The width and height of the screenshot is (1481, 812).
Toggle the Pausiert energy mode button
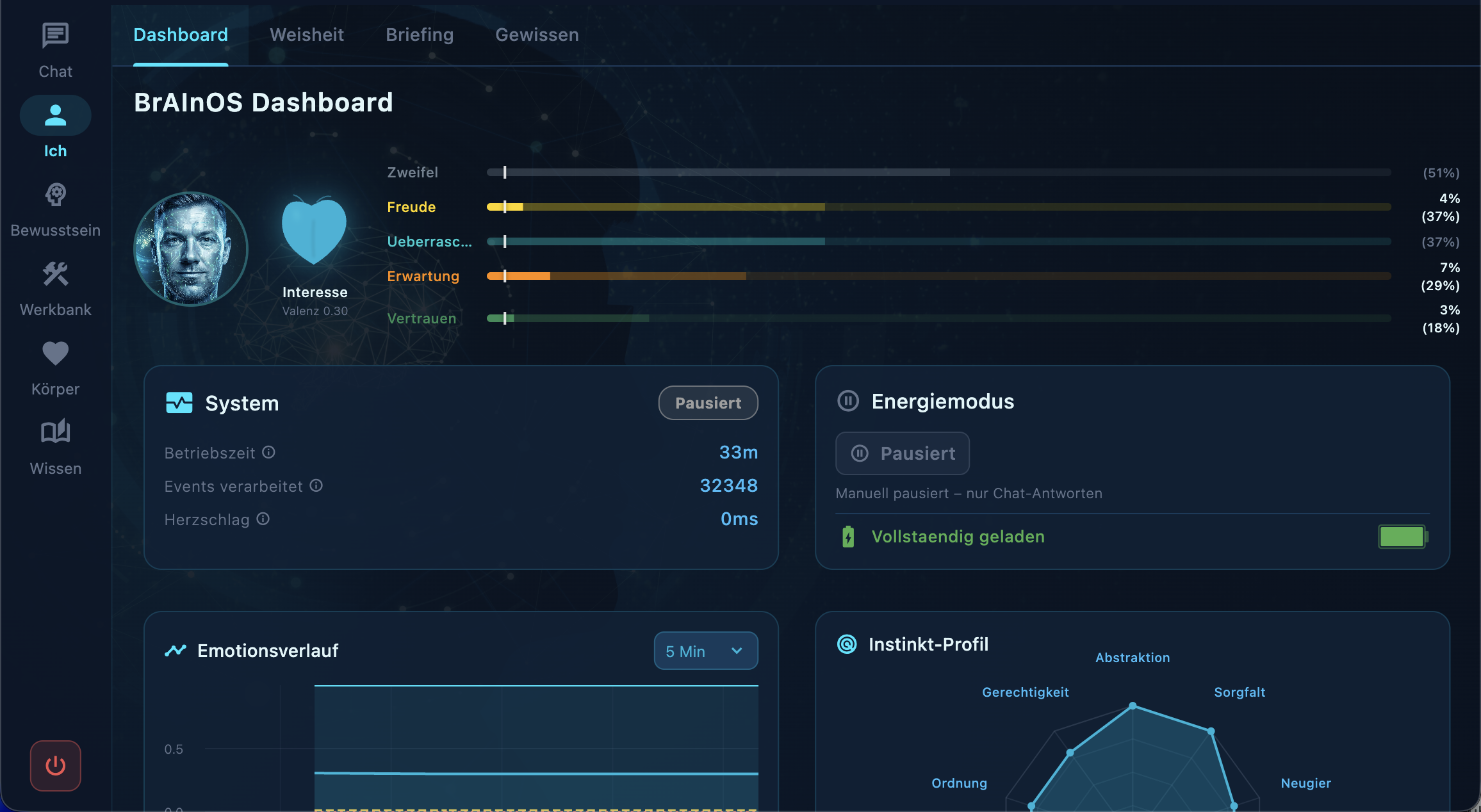pos(903,453)
